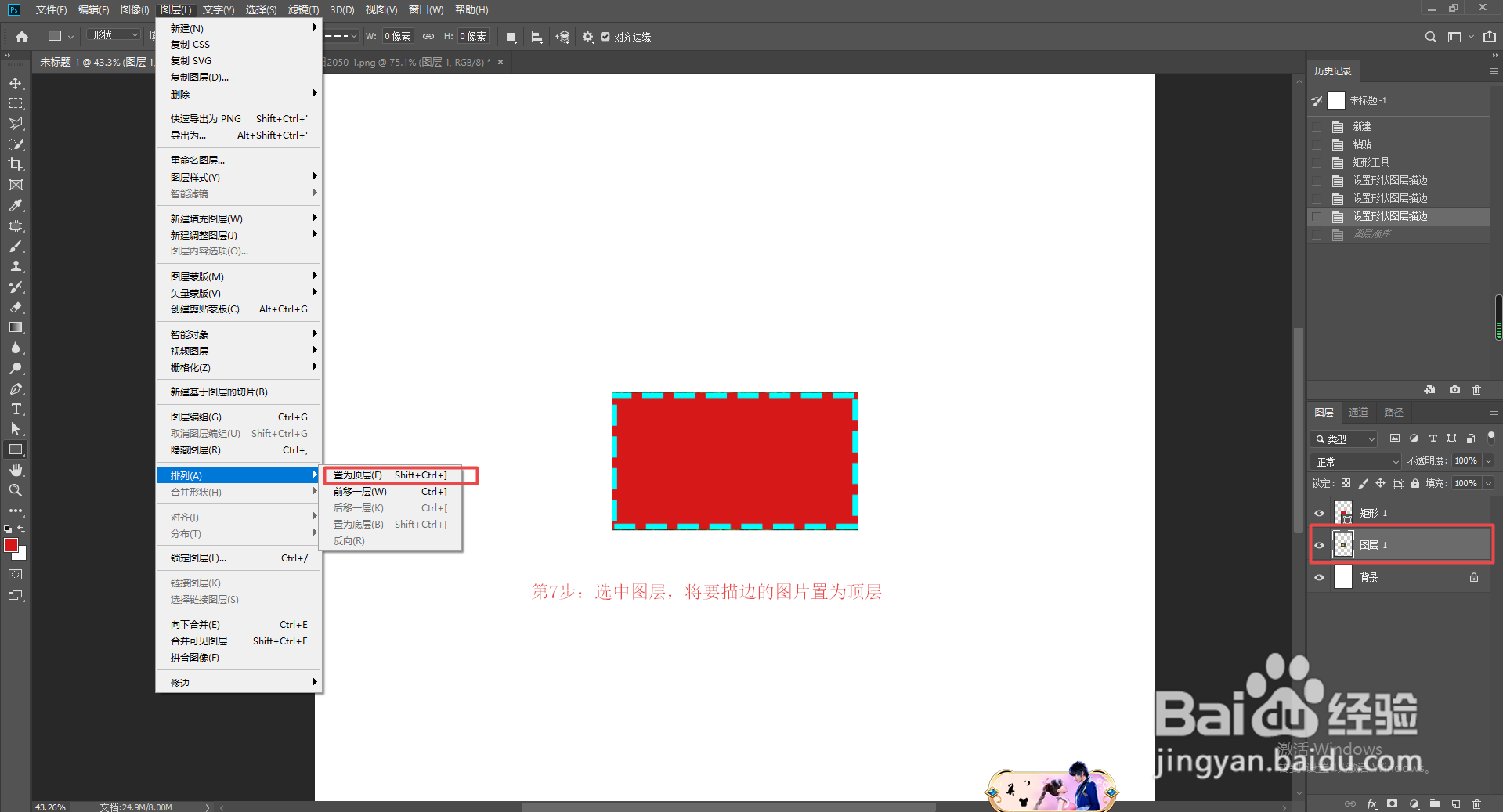Viewport: 1503px width, 812px height.
Task: Click the search icon at top right
Action: click(x=1430, y=37)
